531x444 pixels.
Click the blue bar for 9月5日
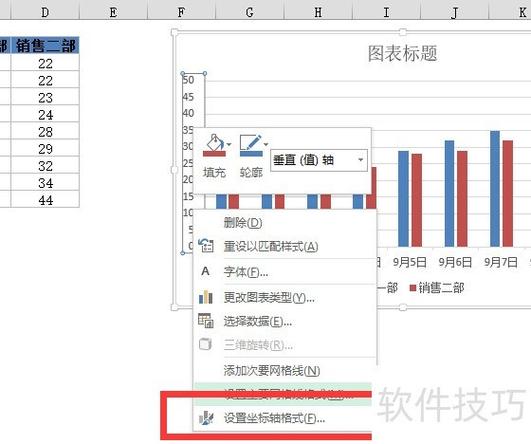coord(403,199)
